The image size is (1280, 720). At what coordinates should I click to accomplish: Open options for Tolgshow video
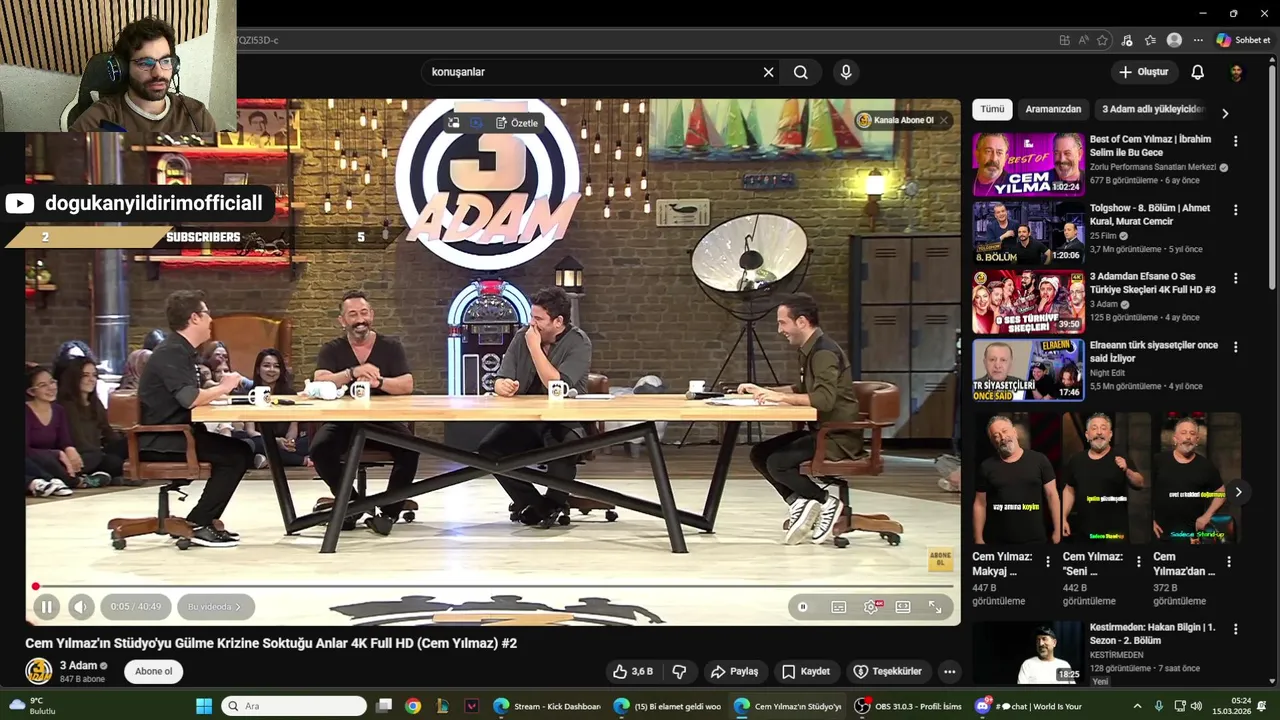click(x=1235, y=210)
